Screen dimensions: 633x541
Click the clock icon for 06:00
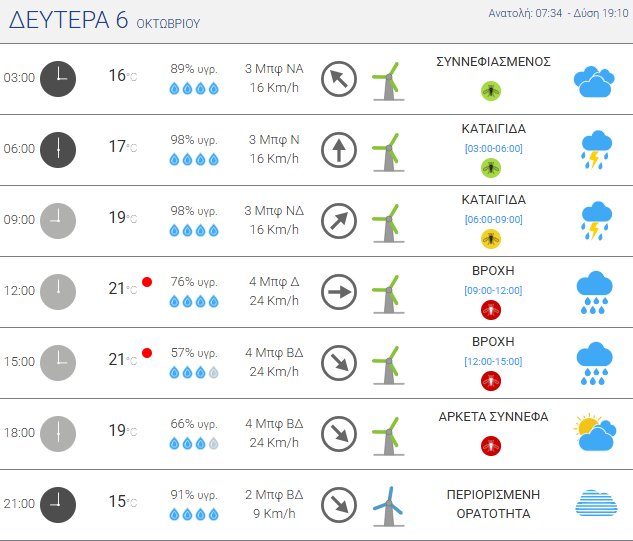pos(58,149)
